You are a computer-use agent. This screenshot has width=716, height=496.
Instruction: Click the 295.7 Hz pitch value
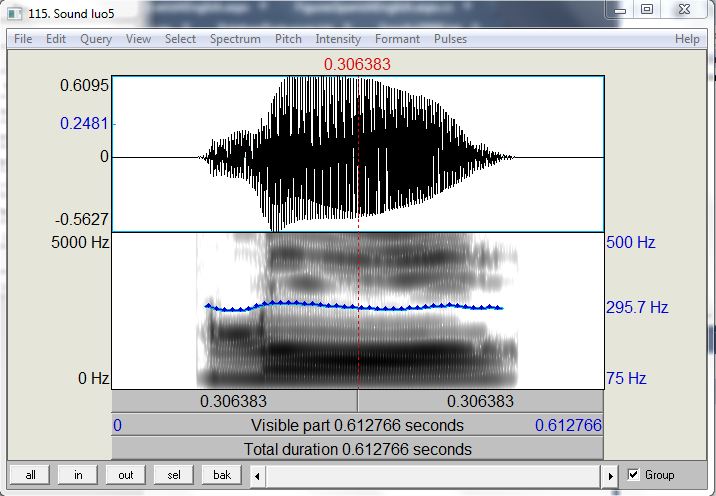[x=637, y=307]
